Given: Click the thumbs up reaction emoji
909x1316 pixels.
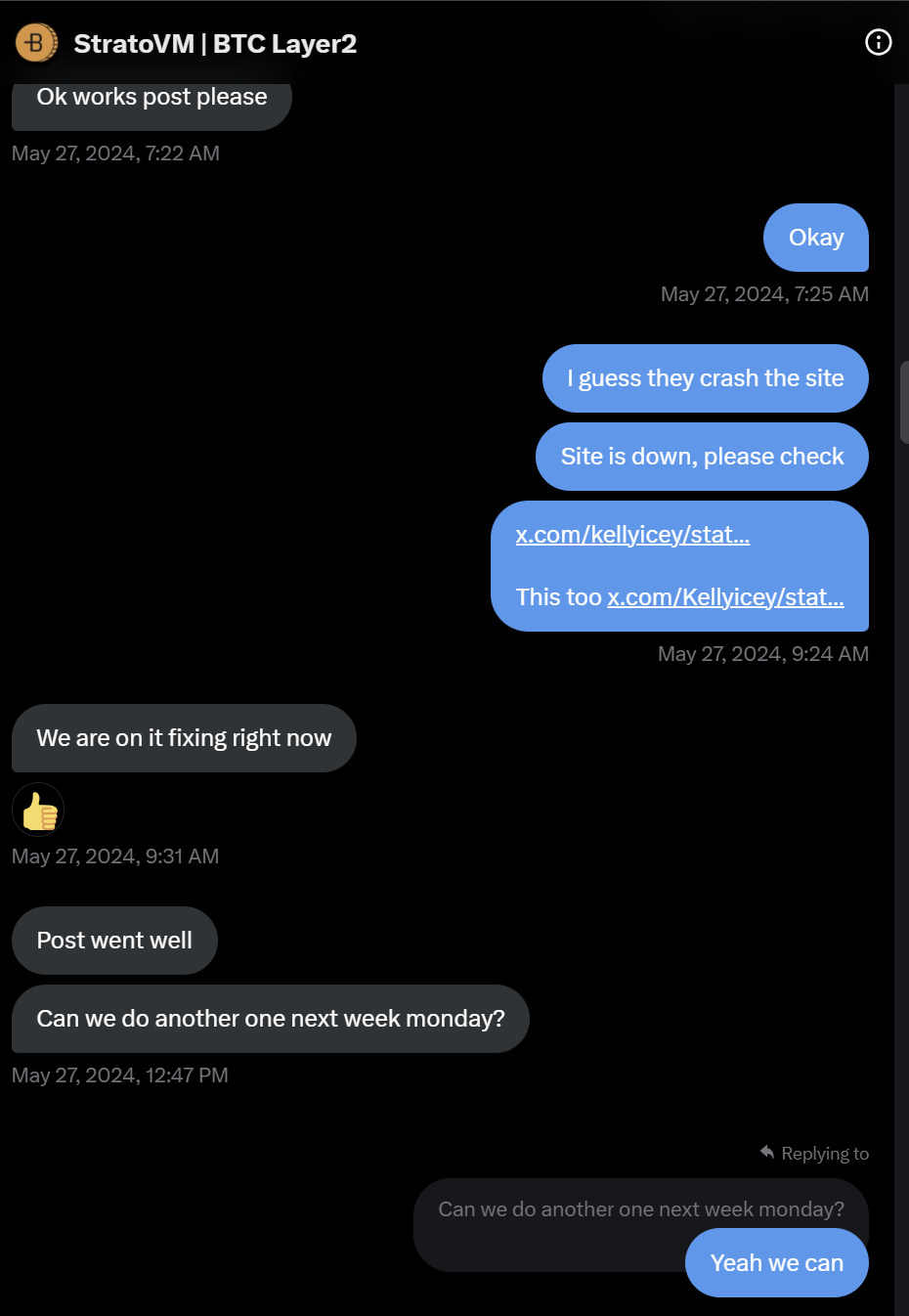Looking at the screenshot, I should point(38,811).
